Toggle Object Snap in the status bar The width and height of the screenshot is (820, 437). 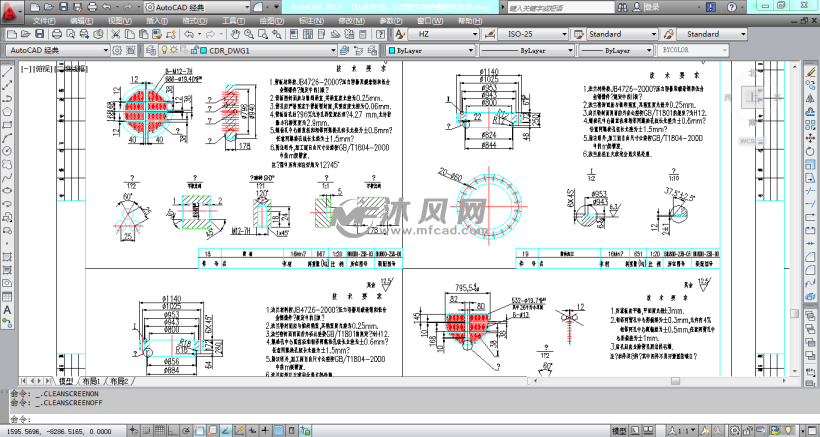(200, 431)
